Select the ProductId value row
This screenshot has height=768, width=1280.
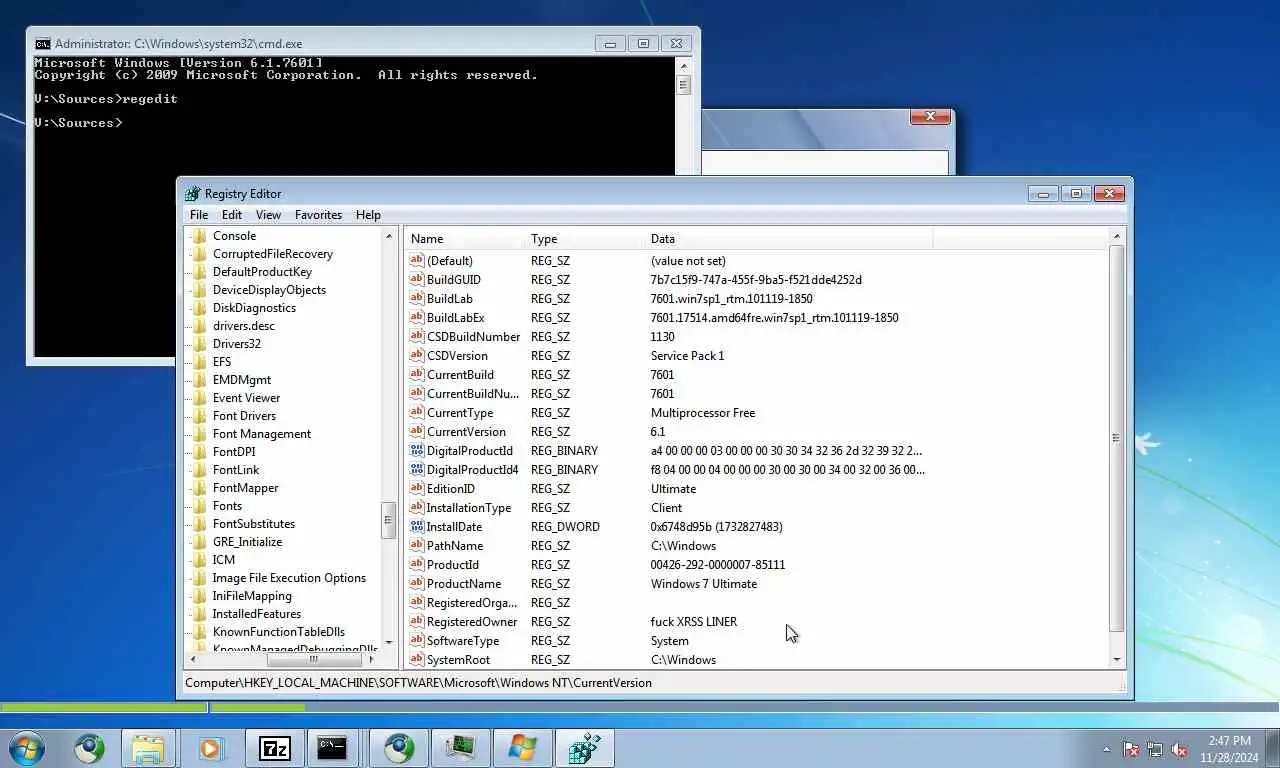coord(668,565)
